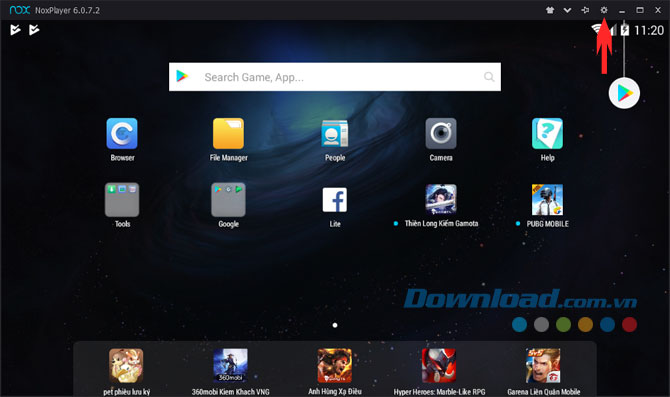Open the theme shirt icon in title bar

click(550, 10)
